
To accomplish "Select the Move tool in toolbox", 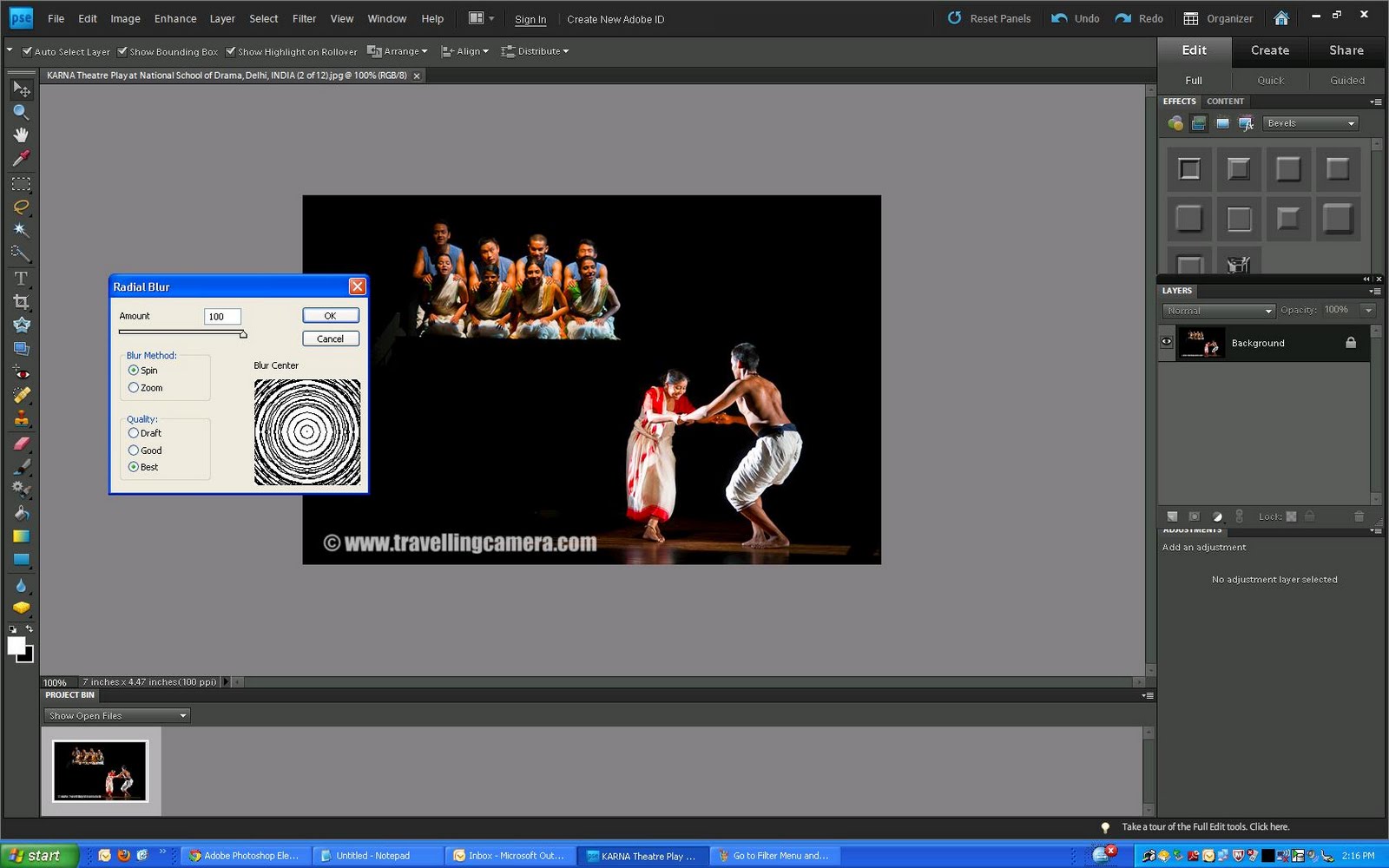I will (x=21, y=89).
